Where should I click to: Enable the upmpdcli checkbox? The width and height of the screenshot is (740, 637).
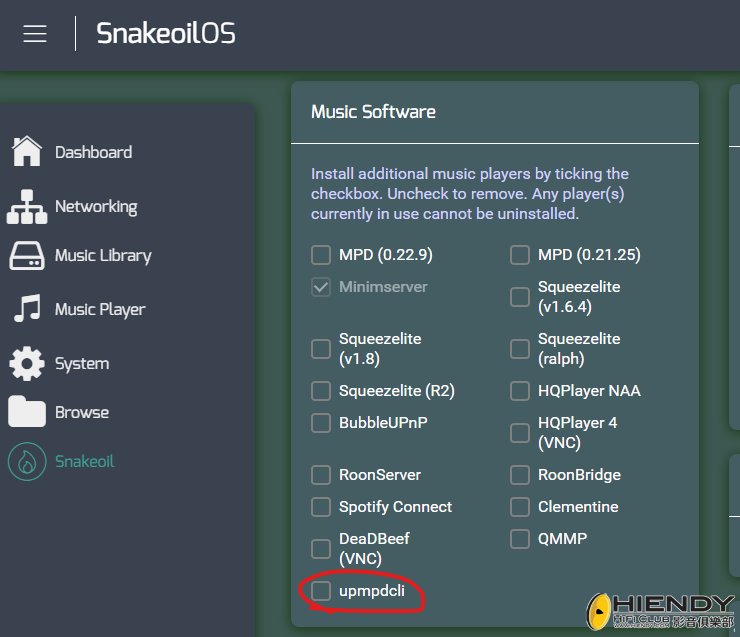click(321, 592)
